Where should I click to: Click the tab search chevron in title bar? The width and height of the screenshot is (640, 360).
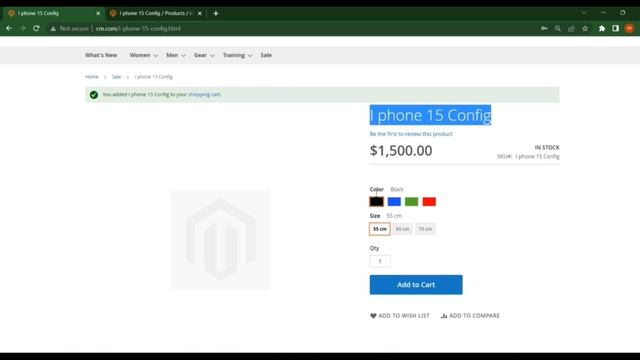[x=584, y=13]
